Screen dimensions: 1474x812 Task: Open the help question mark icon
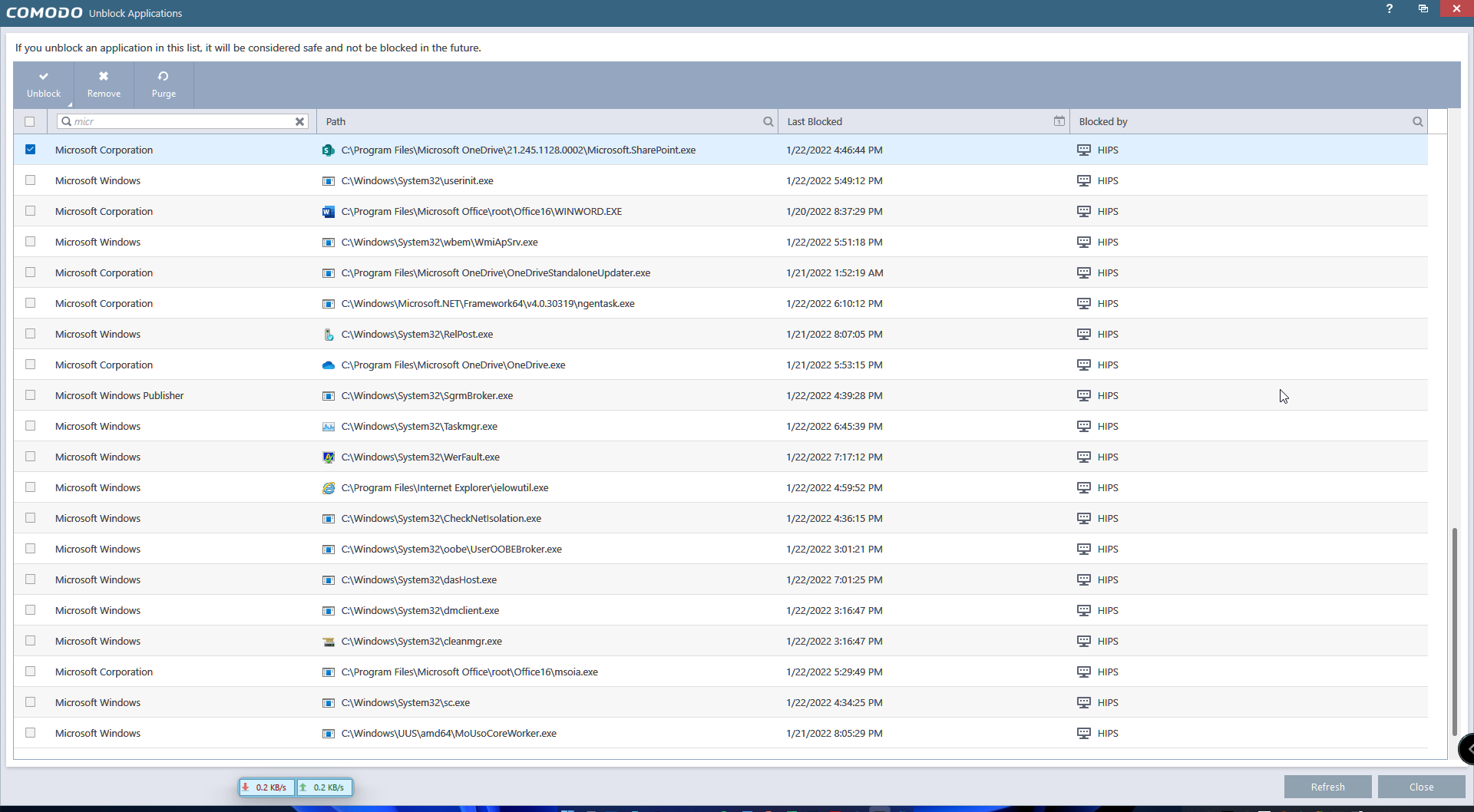coord(1390,8)
